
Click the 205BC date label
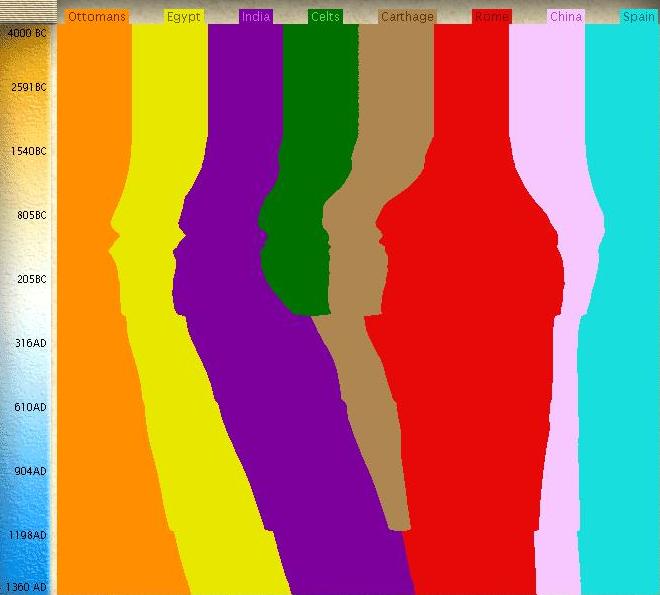(x=32, y=279)
